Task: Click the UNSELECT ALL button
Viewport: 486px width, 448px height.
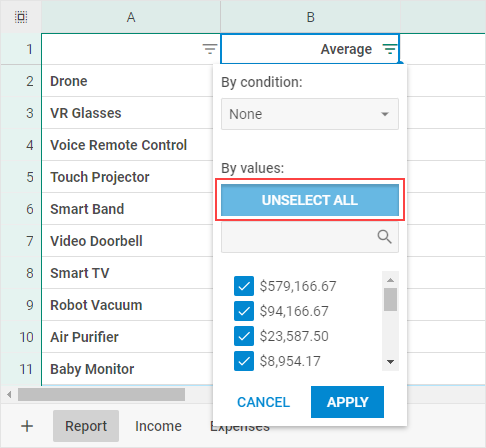Action: [310, 200]
